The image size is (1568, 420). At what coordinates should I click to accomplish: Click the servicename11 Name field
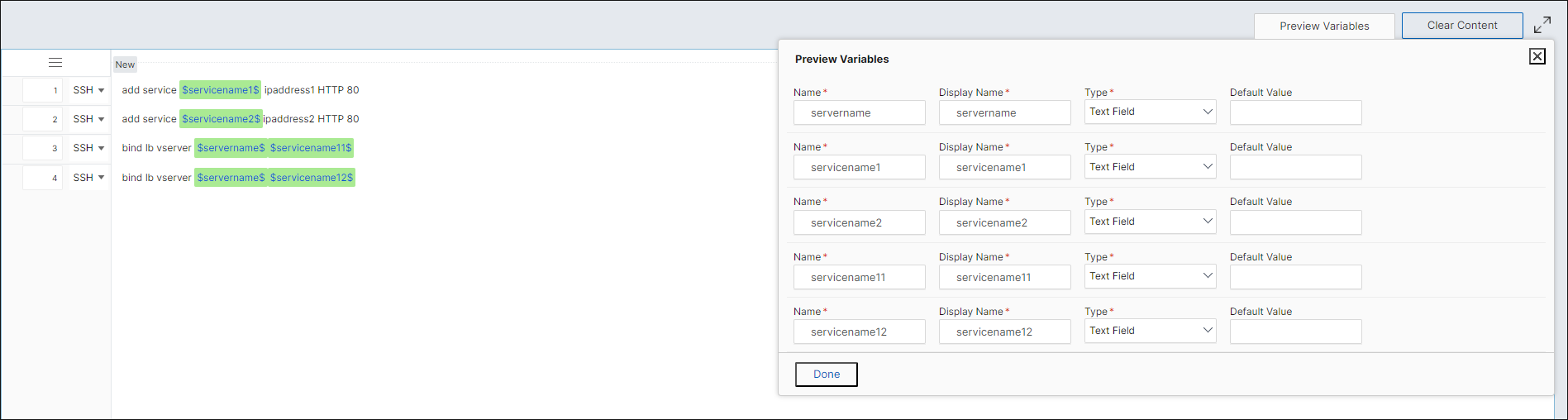[x=860, y=277]
